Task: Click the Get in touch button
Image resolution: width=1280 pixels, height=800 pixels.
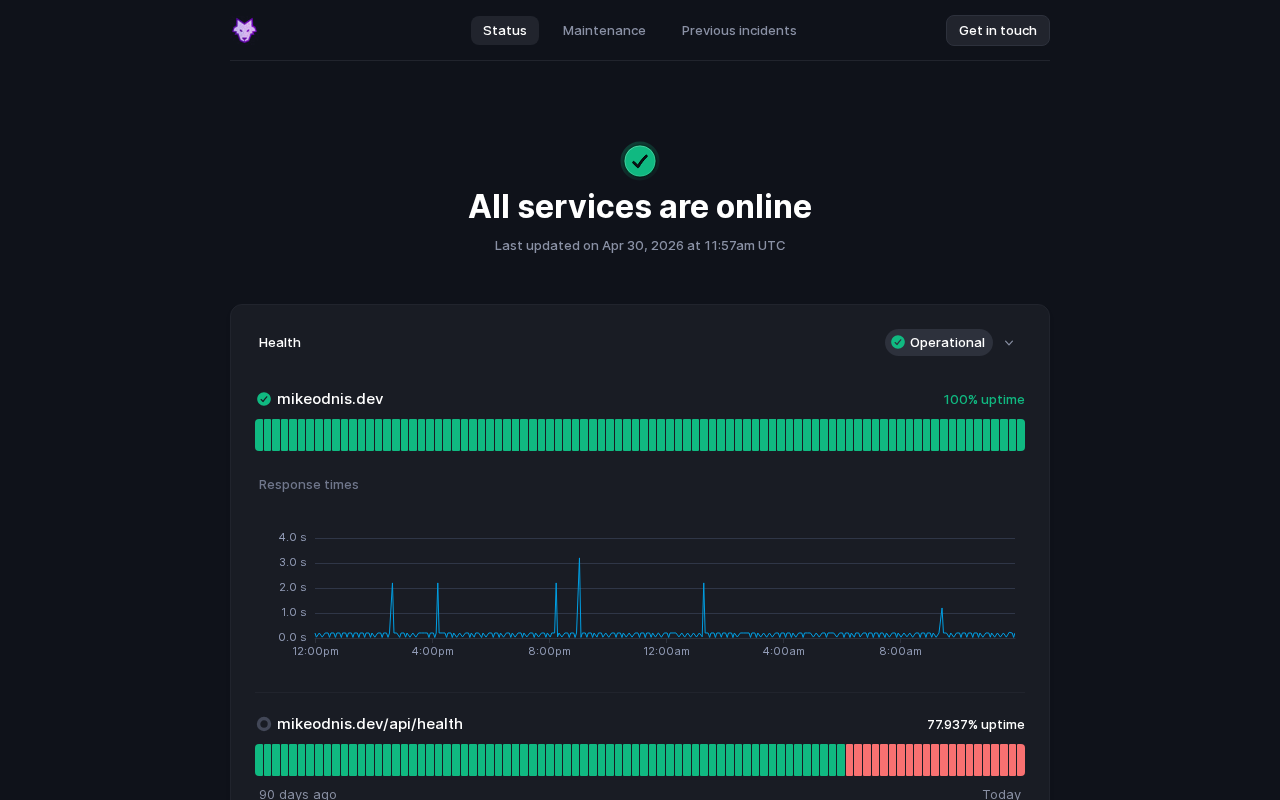Action: [x=998, y=30]
